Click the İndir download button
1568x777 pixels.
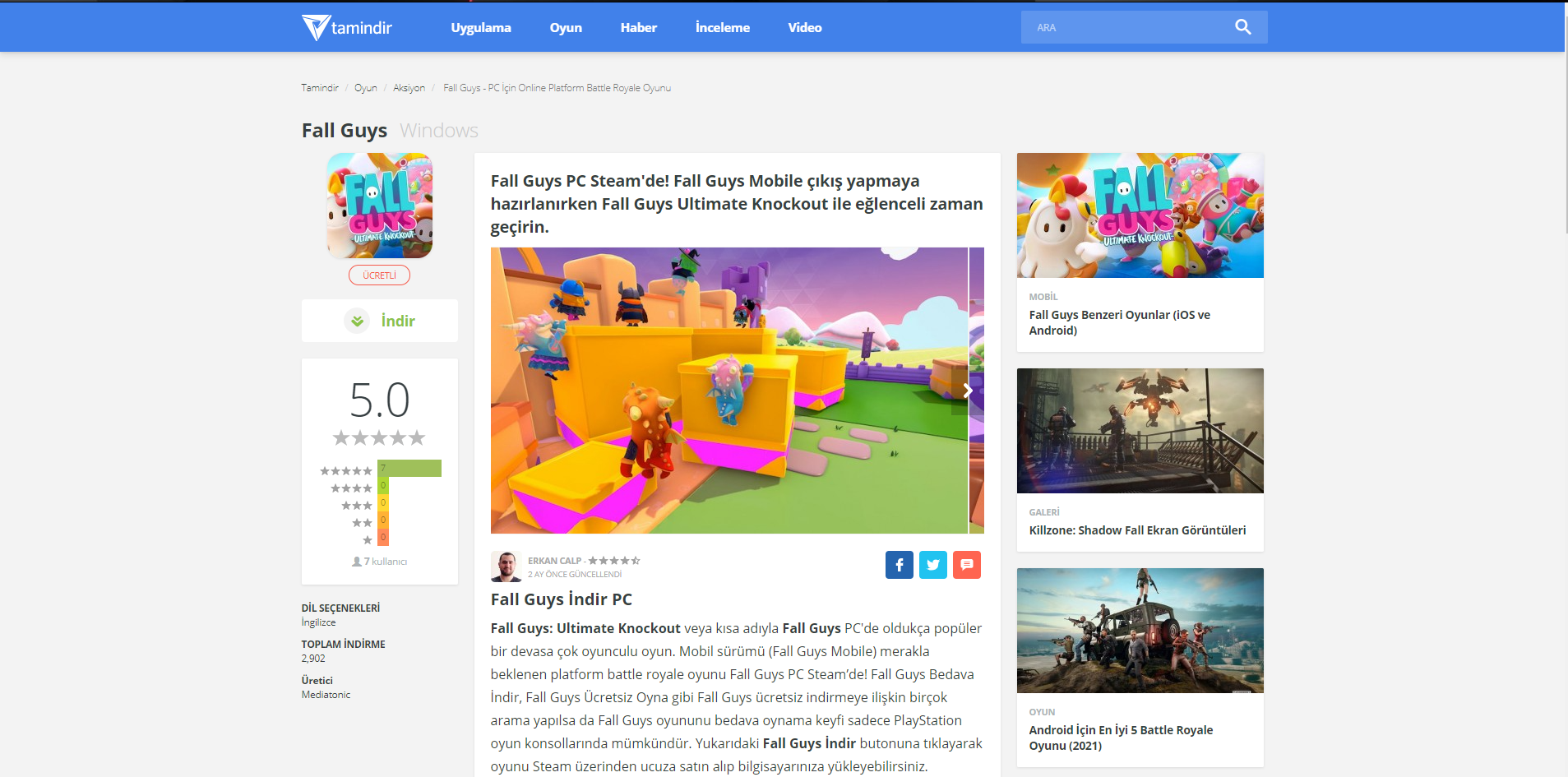tap(380, 321)
